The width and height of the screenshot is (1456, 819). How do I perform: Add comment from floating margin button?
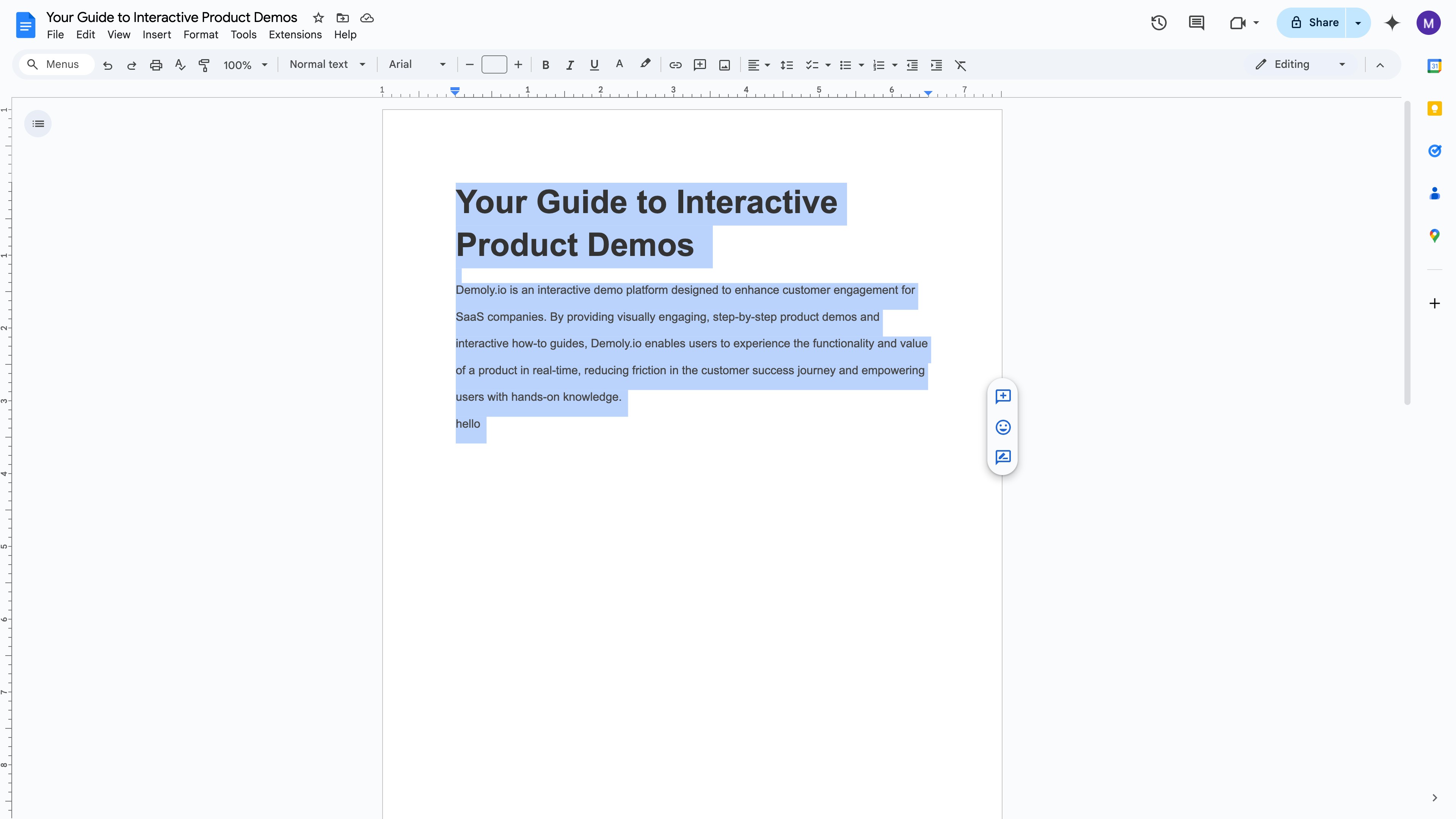pos(1003,396)
